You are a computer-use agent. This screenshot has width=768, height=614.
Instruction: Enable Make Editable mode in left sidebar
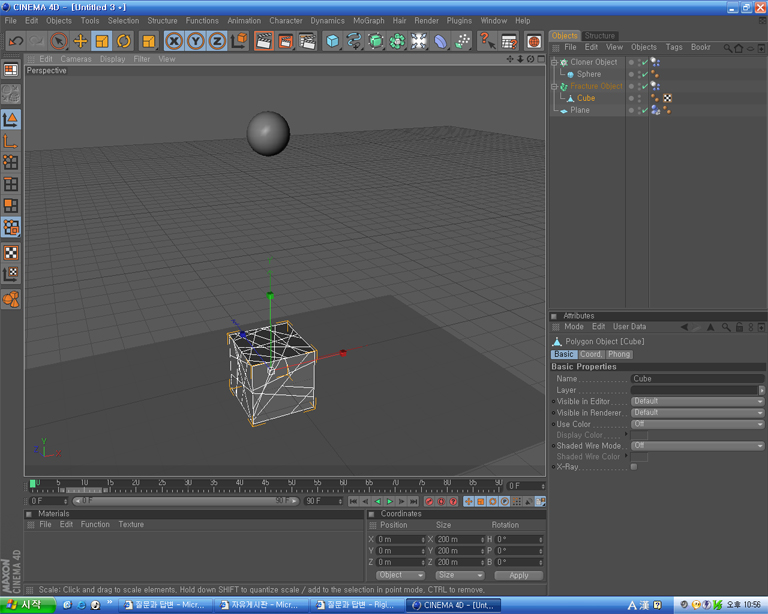11,94
